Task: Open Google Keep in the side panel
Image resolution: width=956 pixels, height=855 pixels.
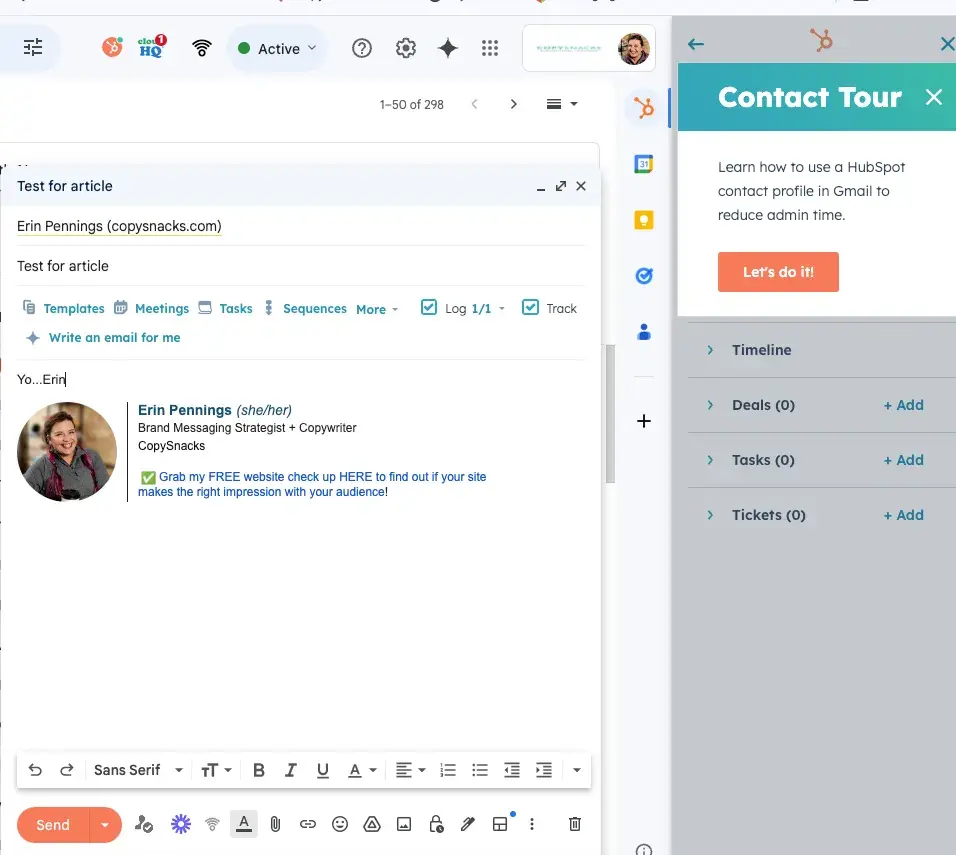Action: 644,220
